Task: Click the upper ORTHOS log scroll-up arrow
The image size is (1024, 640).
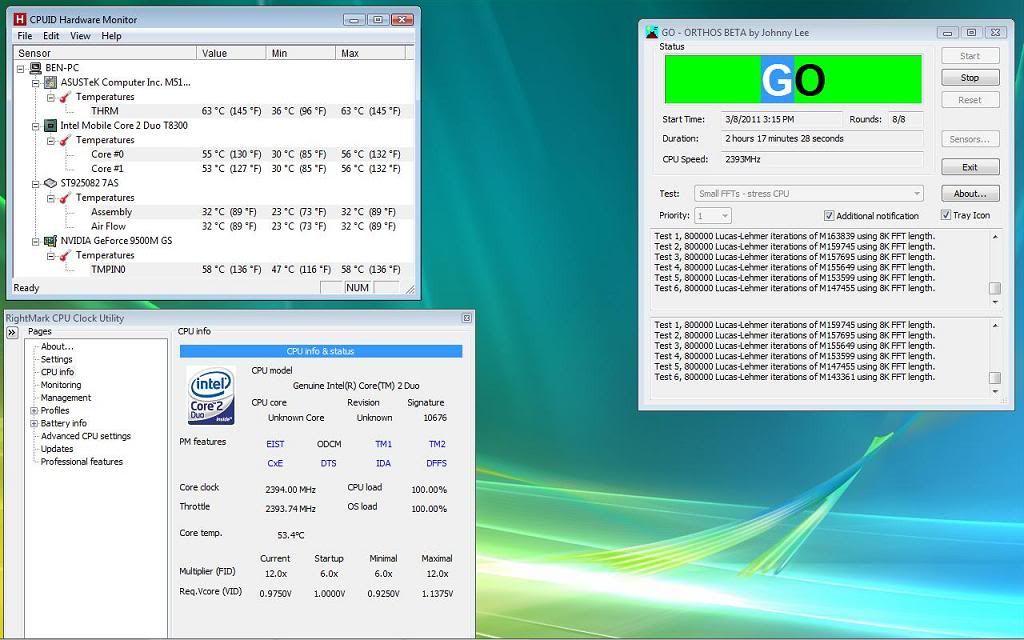Action: (995, 237)
